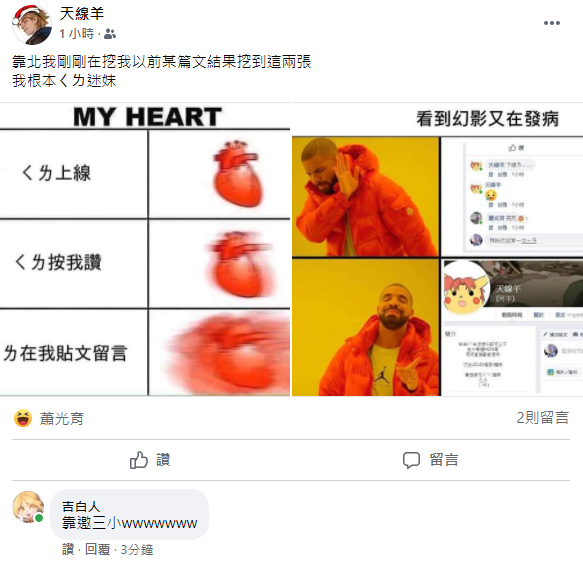Expand the 2則留言 comments count
The width and height of the screenshot is (583, 561).
tap(542, 418)
